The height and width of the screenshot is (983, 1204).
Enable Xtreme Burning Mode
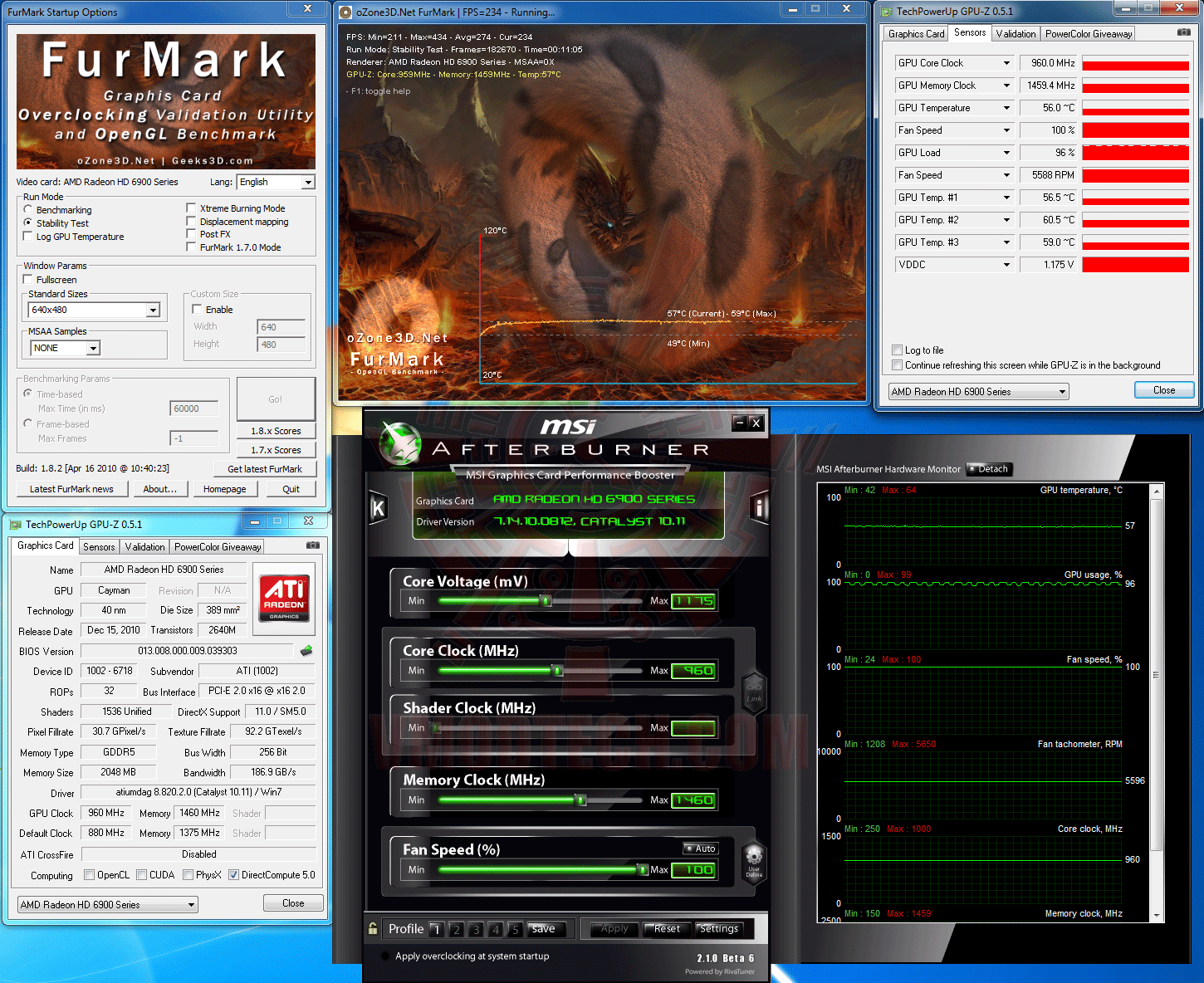pyautogui.click(x=192, y=208)
